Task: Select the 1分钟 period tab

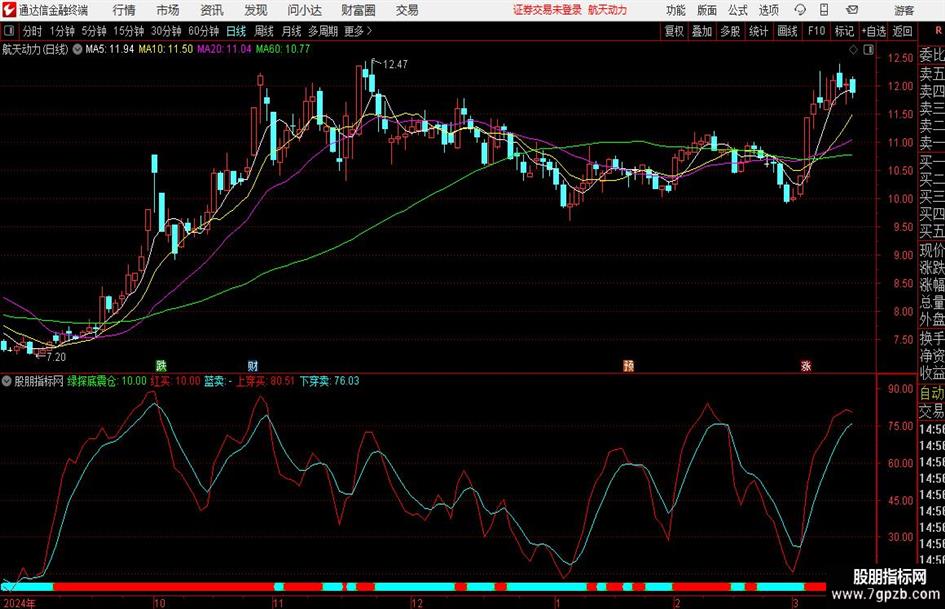Action: point(62,31)
